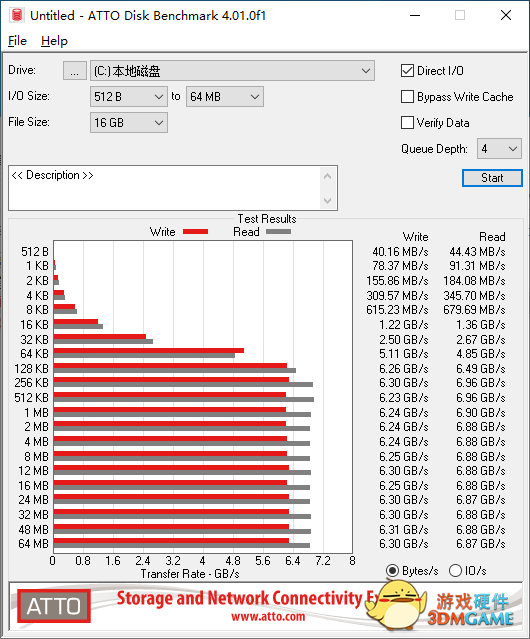Viewport: 530px width, 639px height.
Task: Select the Bytes/s radio button
Action: [x=392, y=571]
